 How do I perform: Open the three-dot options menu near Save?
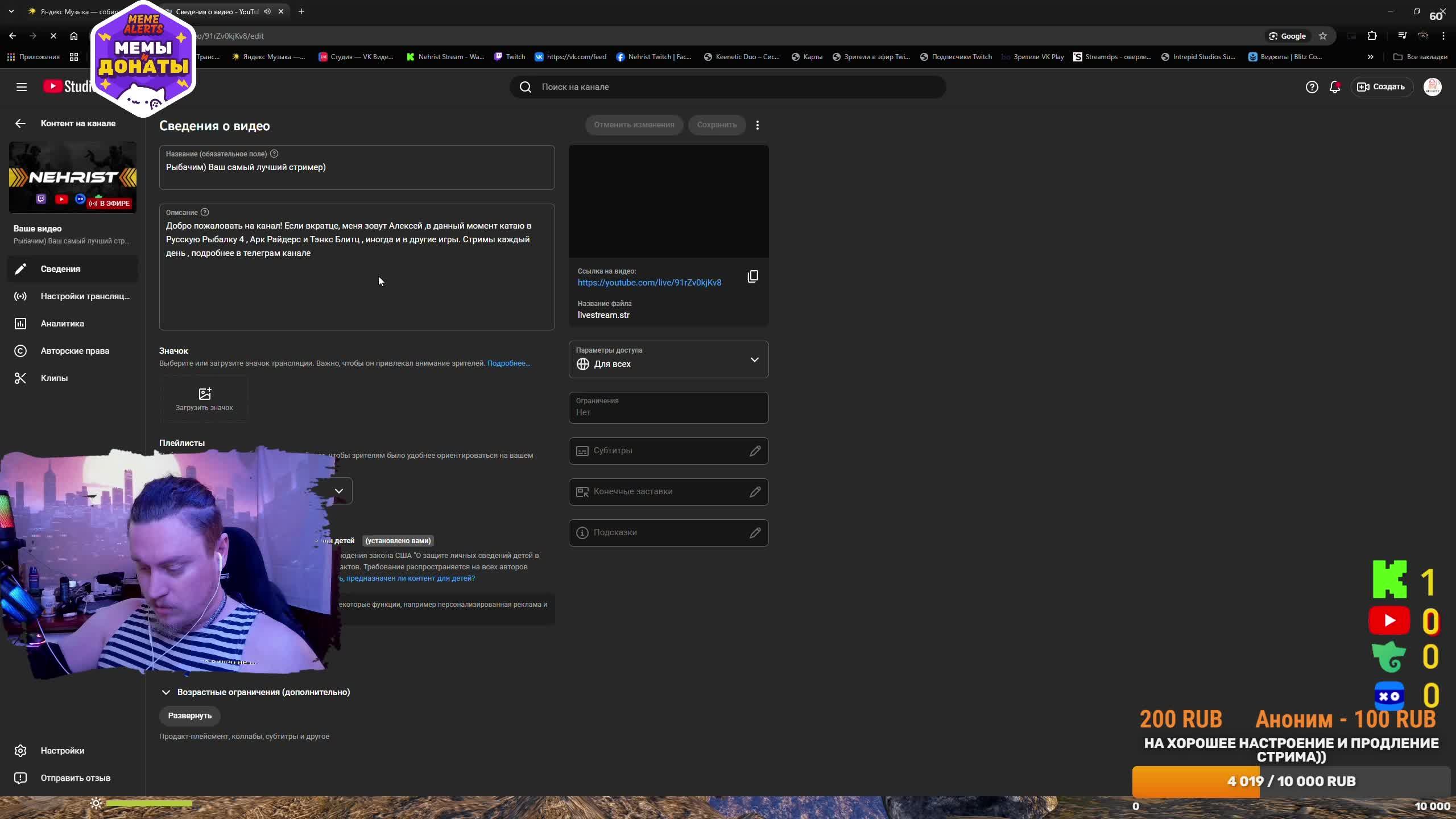click(x=757, y=125)
